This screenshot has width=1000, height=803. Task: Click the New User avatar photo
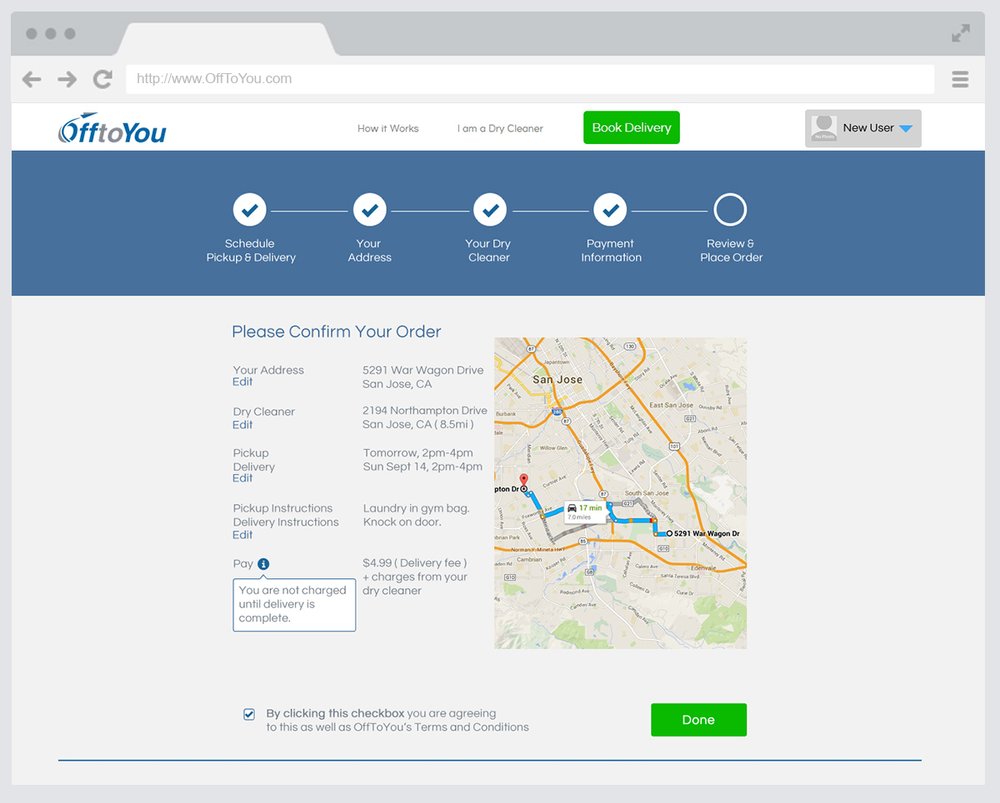(824, 129)
